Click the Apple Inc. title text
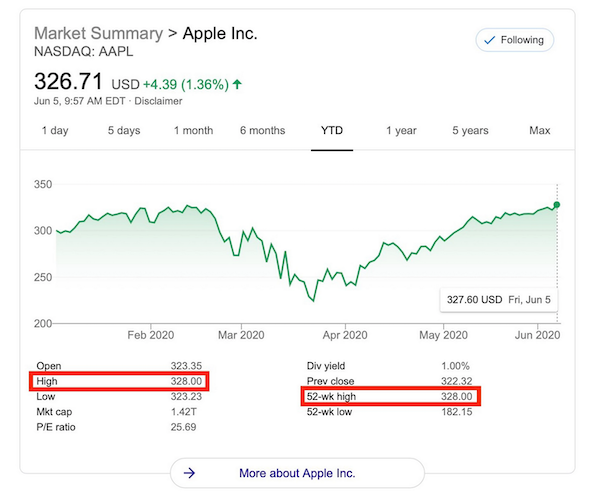 (222, 33)
